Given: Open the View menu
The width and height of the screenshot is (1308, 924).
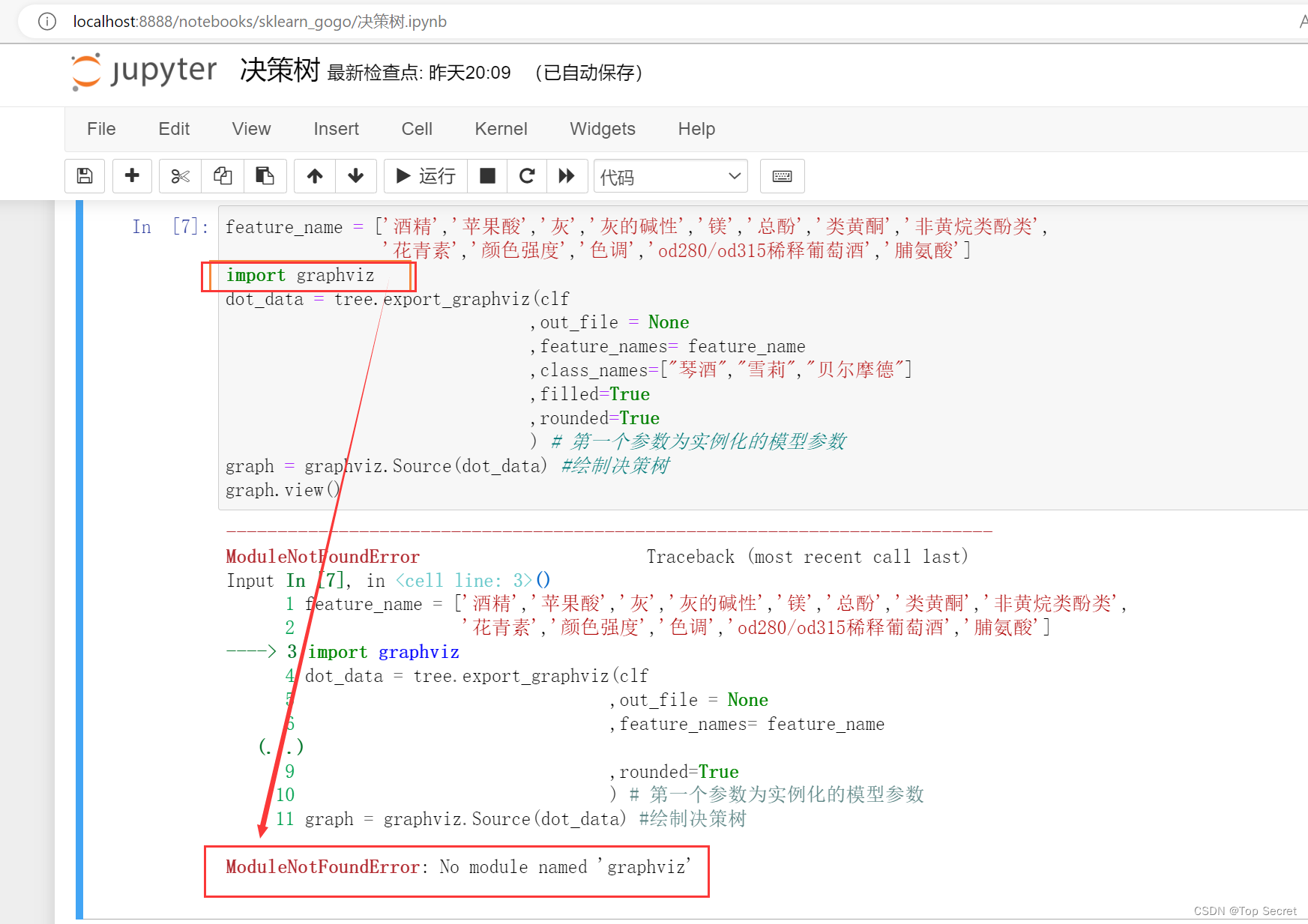Looking at the screenshot, I should coord(251,129).
